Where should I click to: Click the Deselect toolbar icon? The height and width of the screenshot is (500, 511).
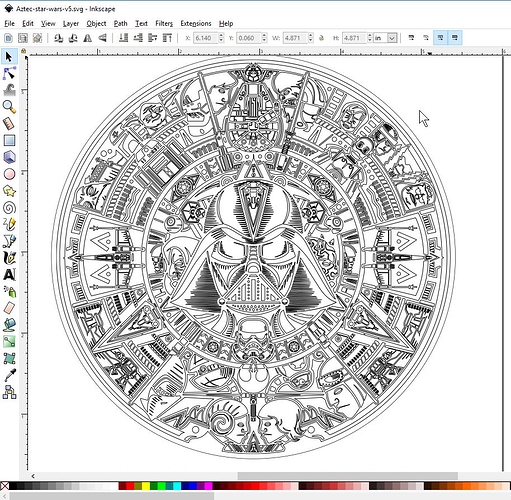tap(37, 38)
